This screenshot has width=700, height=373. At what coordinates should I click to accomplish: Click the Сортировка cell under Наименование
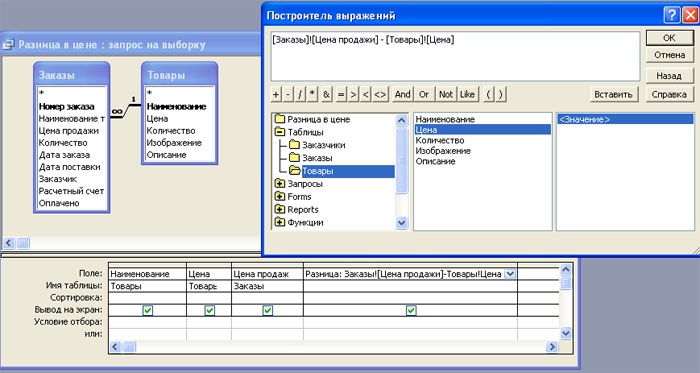click(147, 298)
